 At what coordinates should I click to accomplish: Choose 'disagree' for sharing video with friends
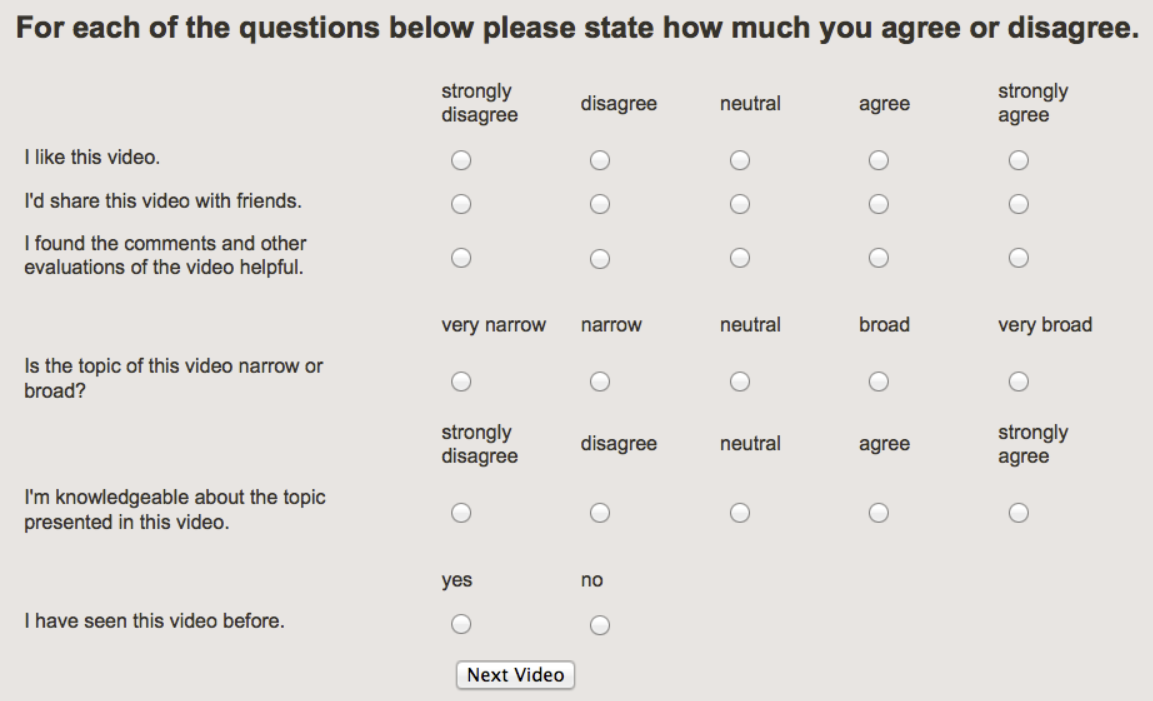600,204
